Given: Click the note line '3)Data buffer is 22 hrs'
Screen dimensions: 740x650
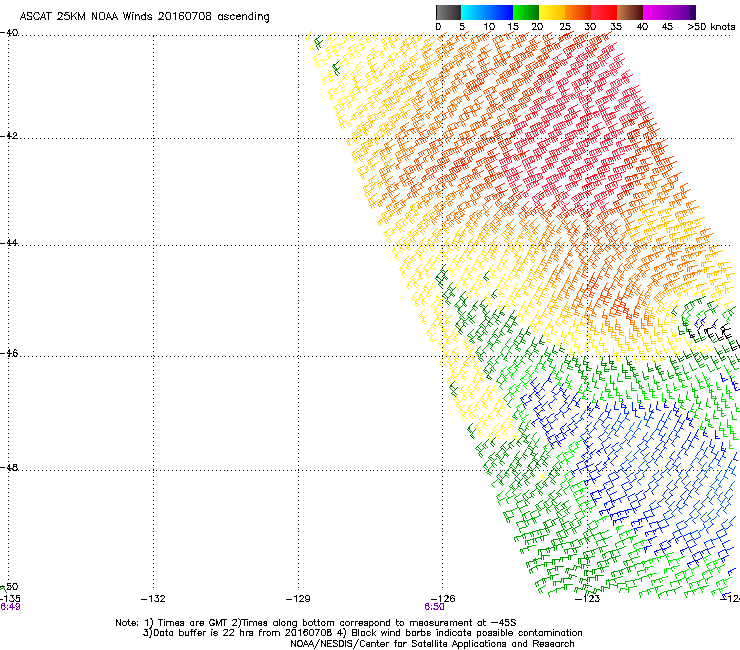Looking at the screenshot, I should [x=362, y=633].
